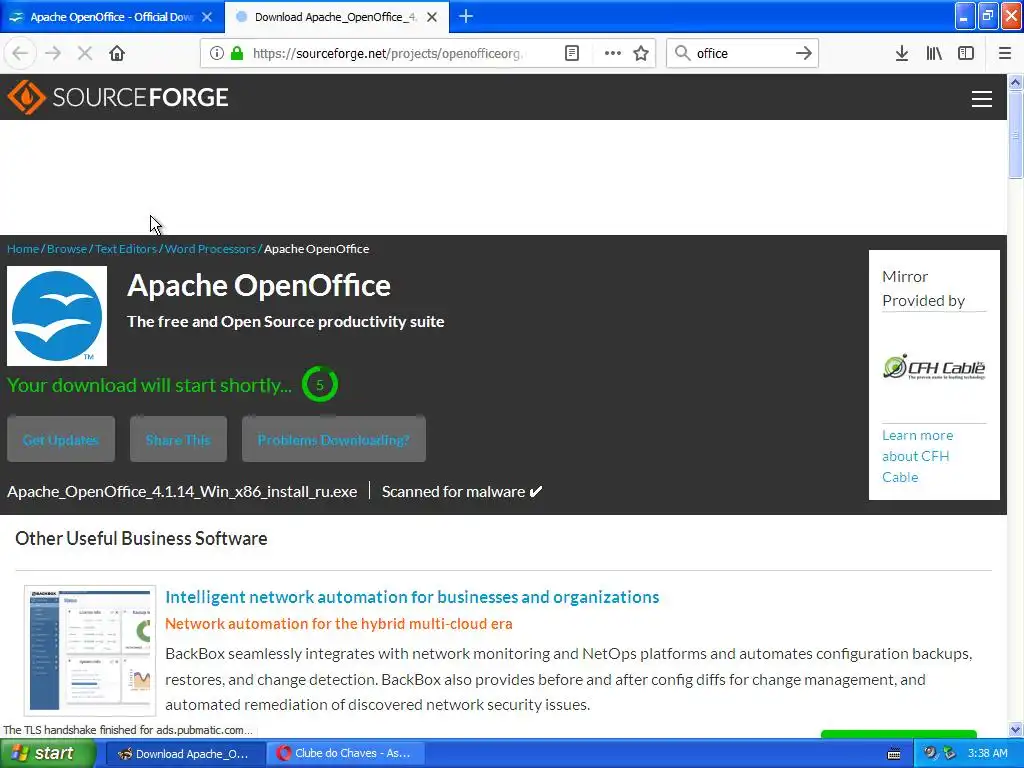Open the Firefox library
Screen dimensions: 1024x768
coord(934,53)
